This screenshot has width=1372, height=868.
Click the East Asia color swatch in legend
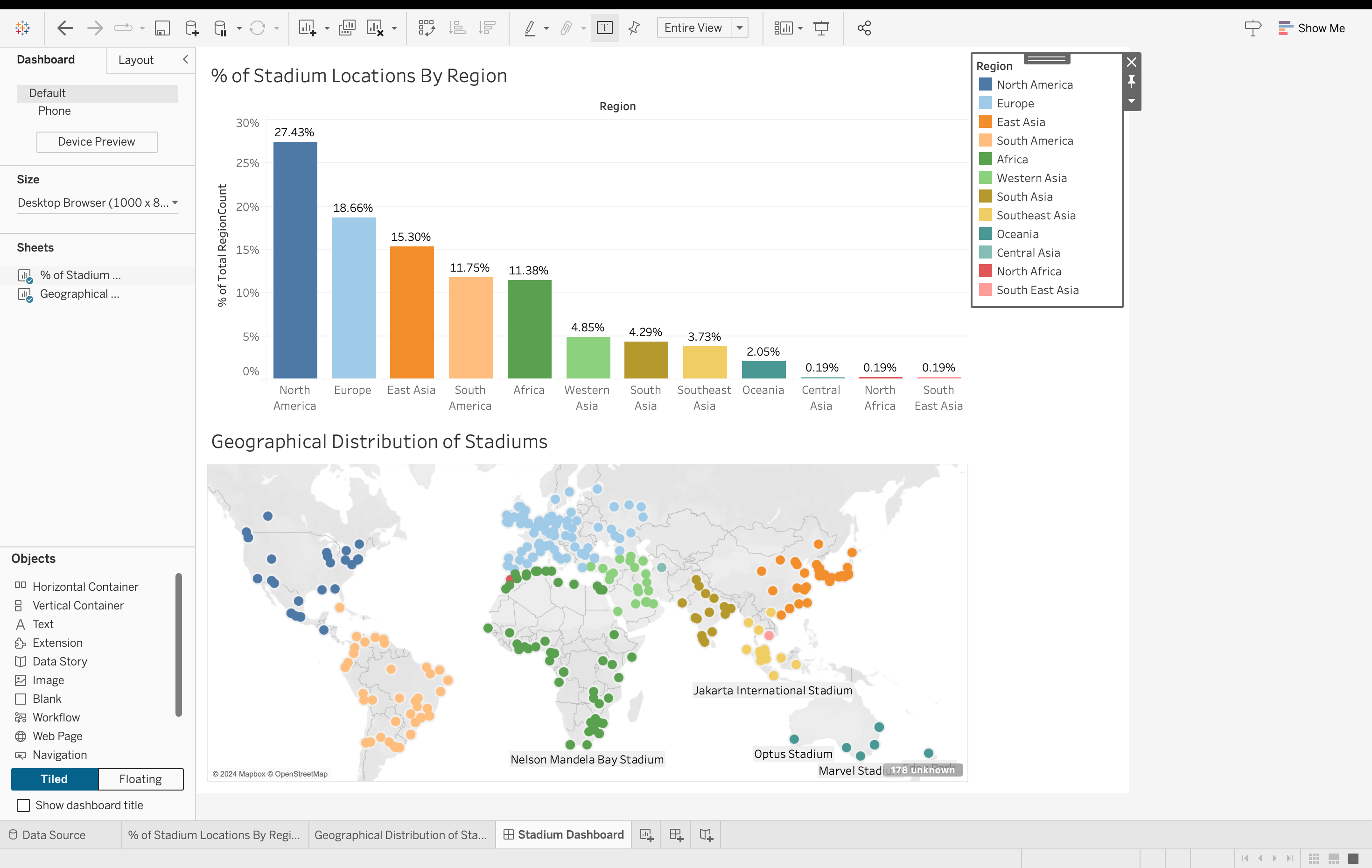coord(985,122)
